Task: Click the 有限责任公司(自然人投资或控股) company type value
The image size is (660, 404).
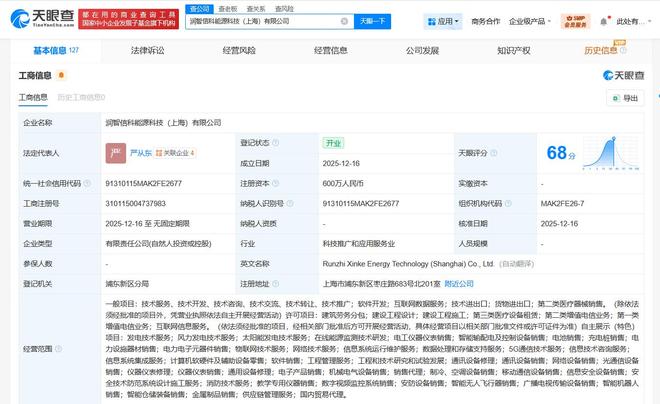Action: tap(158, 244)
